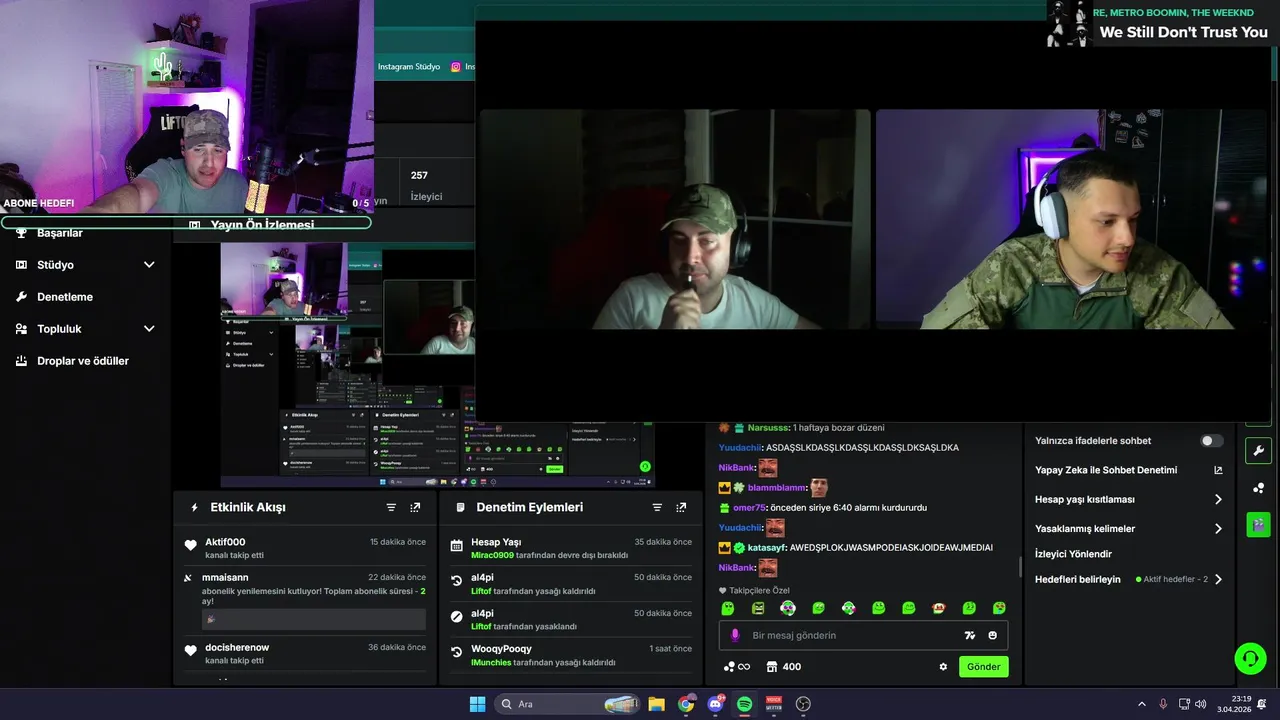Open the green clip side icon
Screen dimensions: 1280x720
[1258, 524]
